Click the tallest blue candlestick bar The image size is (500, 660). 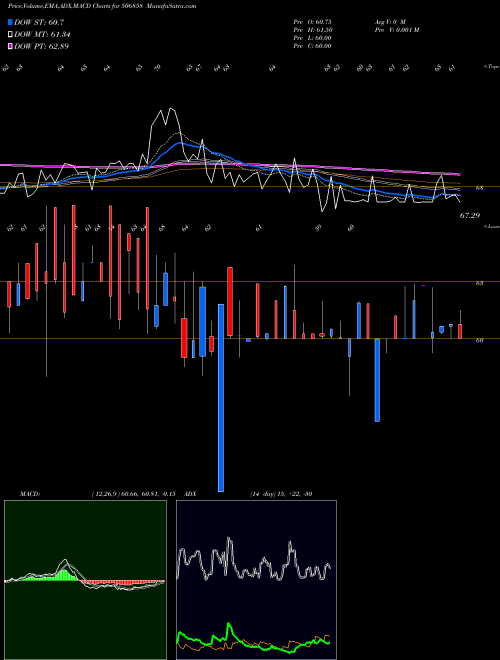coord(221,397)
